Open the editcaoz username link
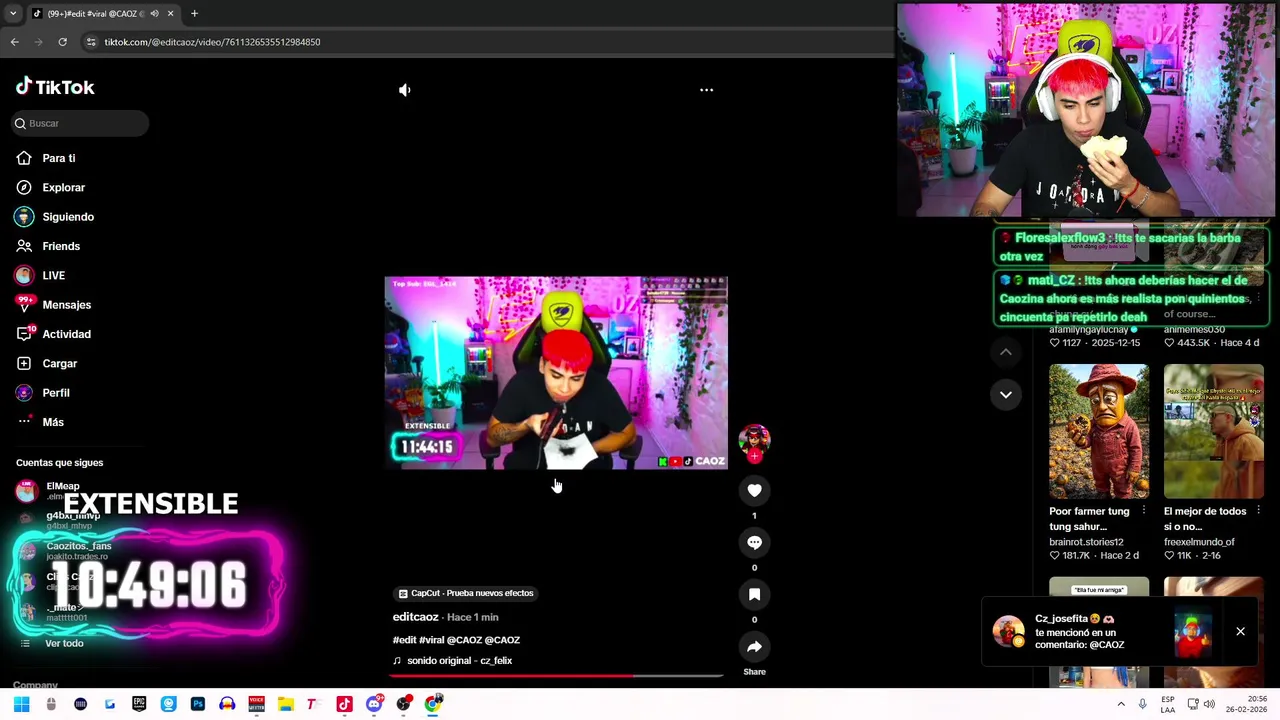 (x=416, y=617)
